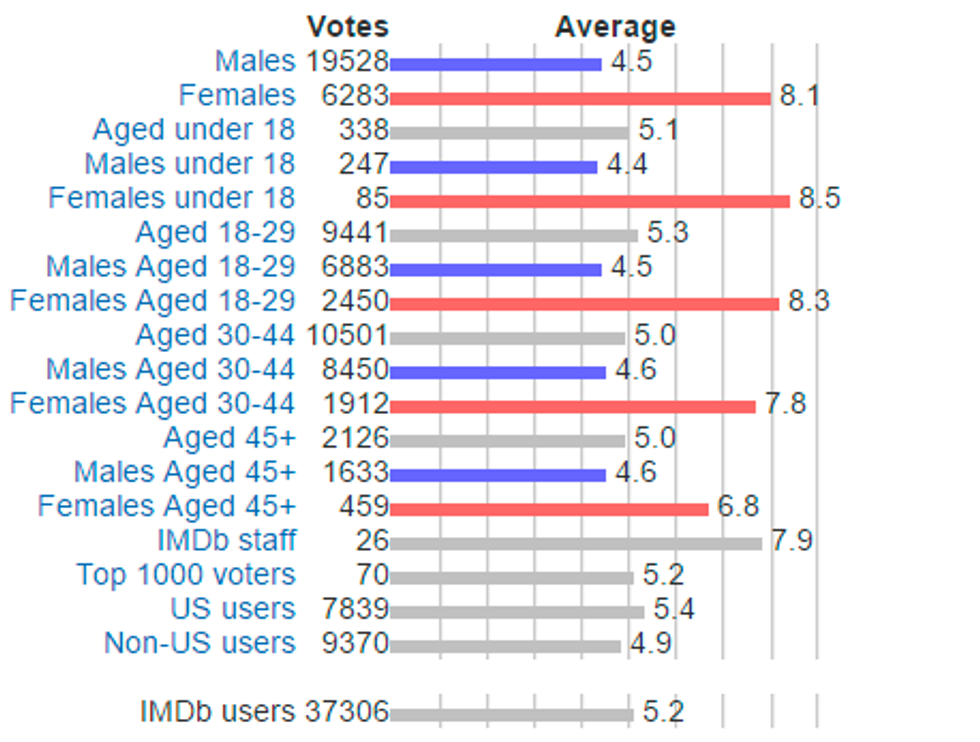Open Males Aged 30-44 link
The width and height of the screenshot is (980, 742).
(170, 370)
